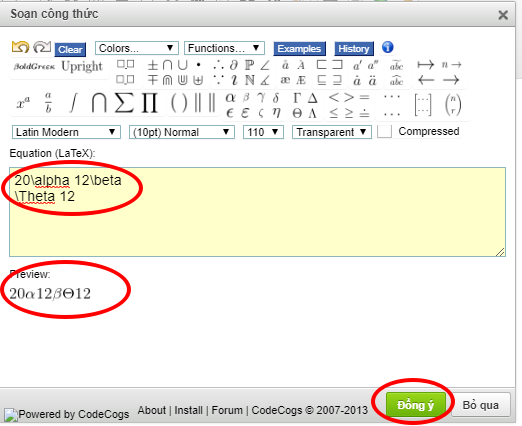The width and height of the screenshot is (522, 426).
Task: Click the undo arrow icon
Action: (20, 47)
